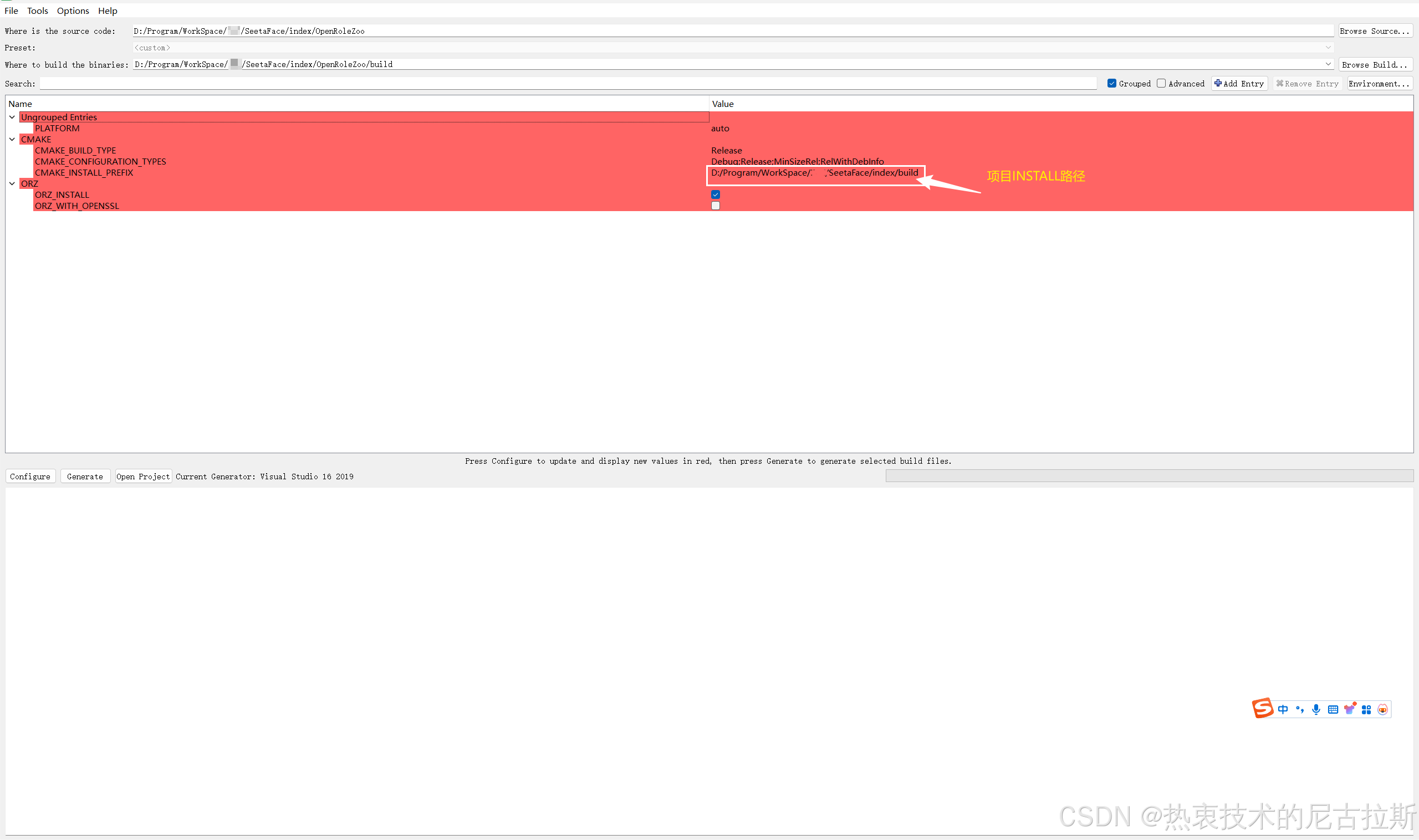Enable the Advanced checkbox
The width and height of the screenshot is (1419, 840).
pyautogui.click(x=1161, y=83)
